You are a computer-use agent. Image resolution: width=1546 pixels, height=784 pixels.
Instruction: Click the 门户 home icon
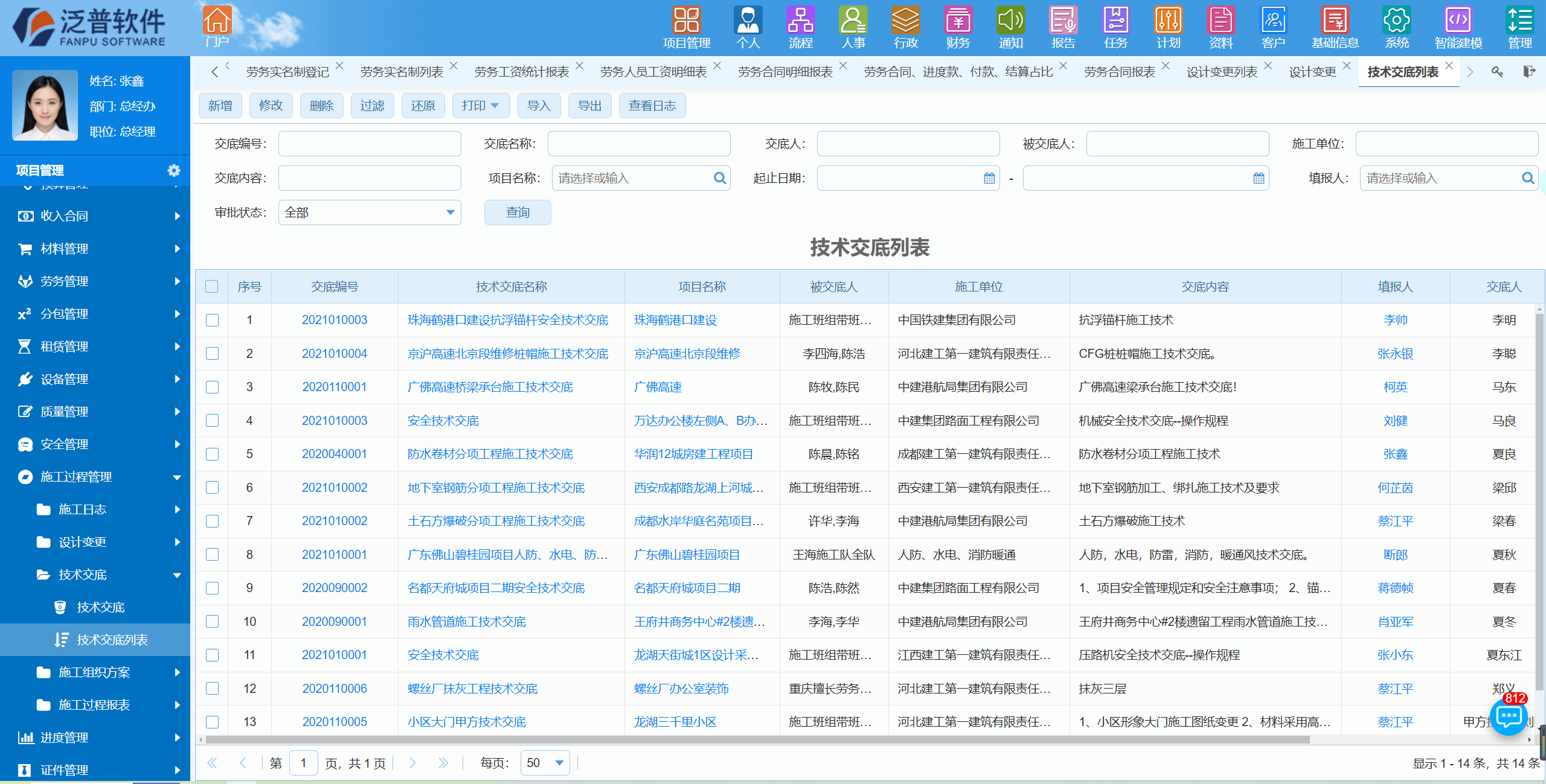[217, 21]
